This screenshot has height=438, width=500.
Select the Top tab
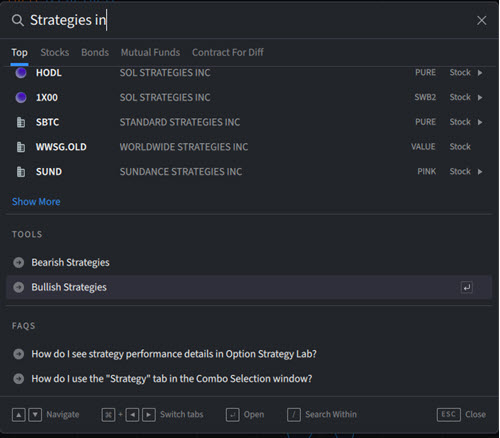pos(19,52)
